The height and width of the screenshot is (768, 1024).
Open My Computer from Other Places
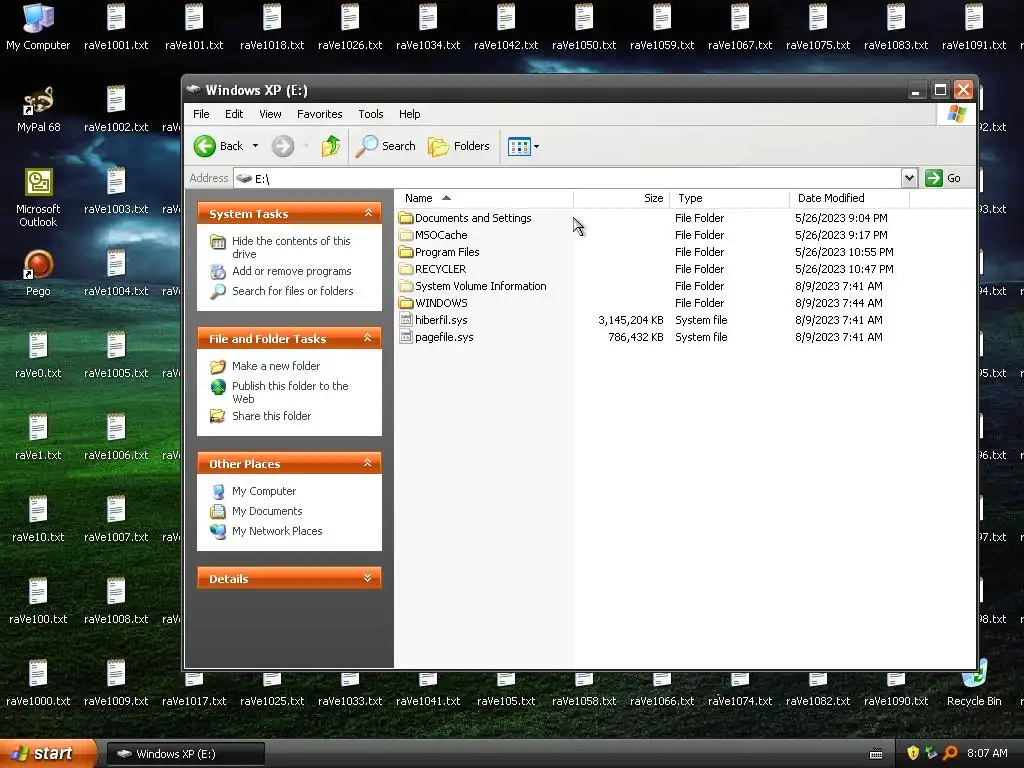[x=264, y=491]
